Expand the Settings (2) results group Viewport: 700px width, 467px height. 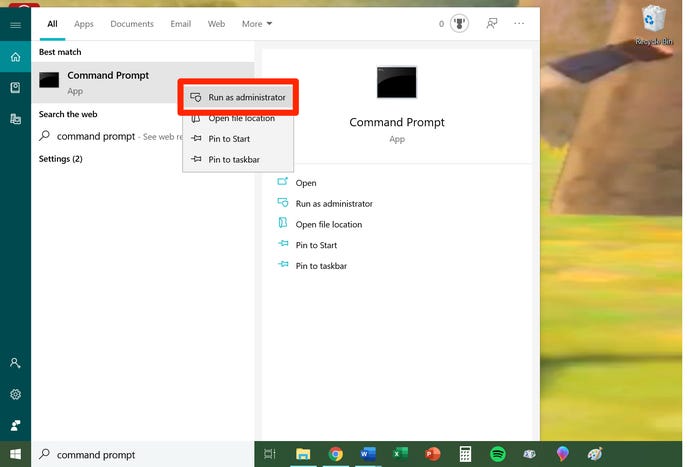[x=60, y=159]
